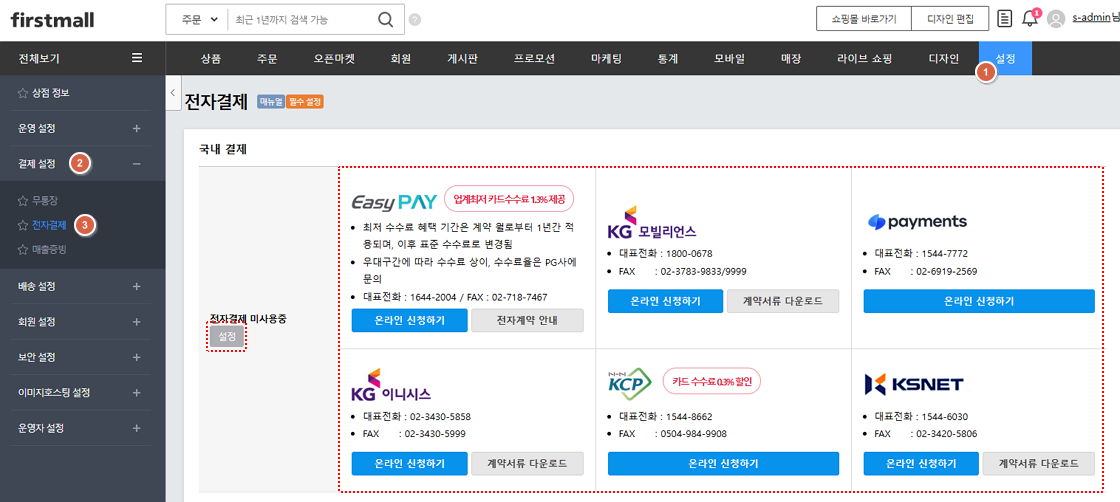Download KG 이니시스 contract documents
1120x502 pixels.
pyautogui.click(x=527, y=463)
